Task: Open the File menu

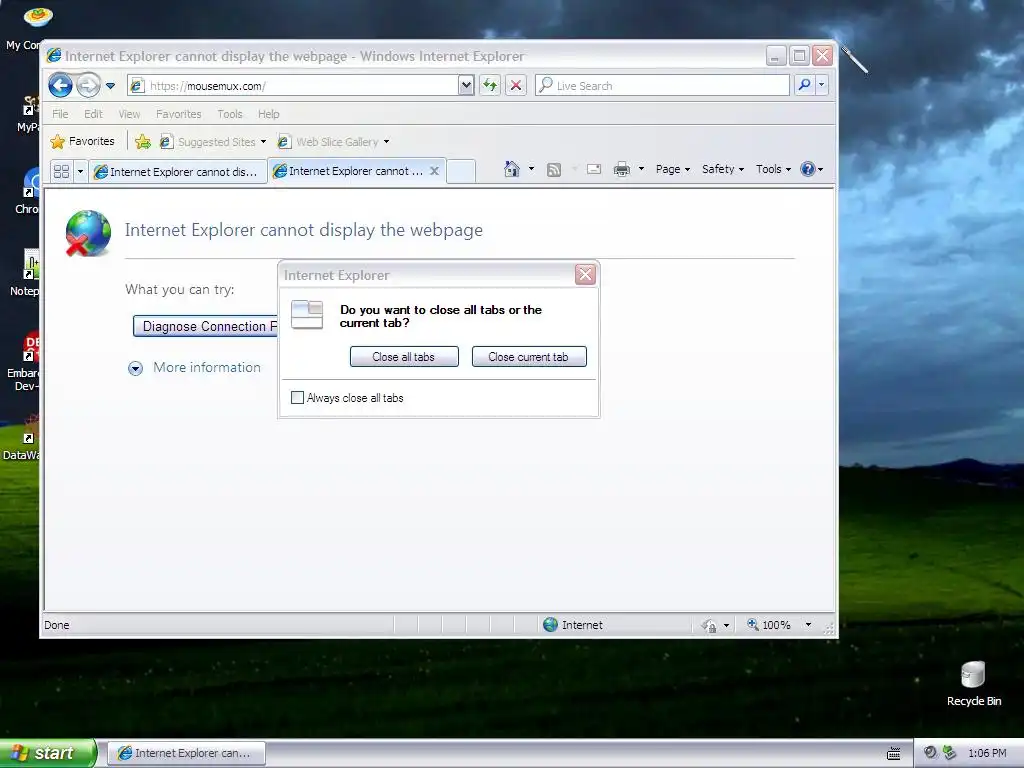Action: [x=60, y=114]
